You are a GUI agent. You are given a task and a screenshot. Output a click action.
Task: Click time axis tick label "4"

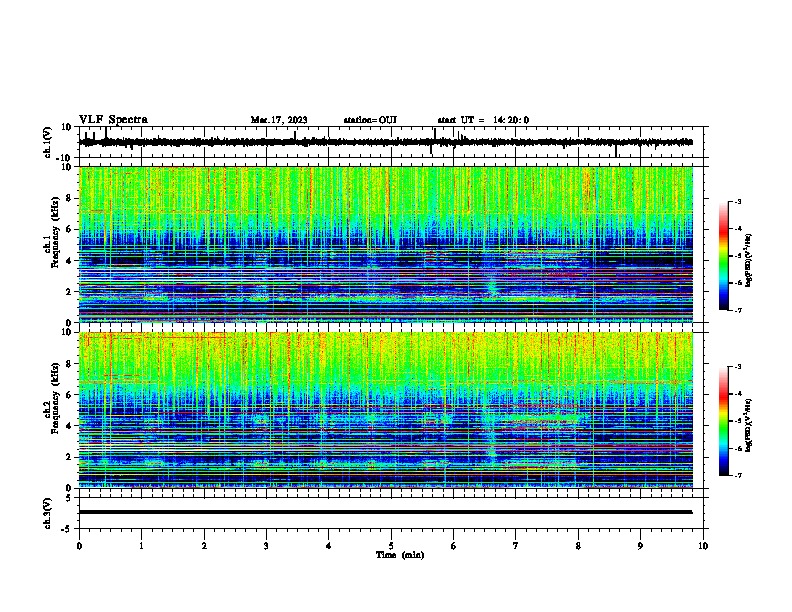pyautogui.click(x=329, y=546)
